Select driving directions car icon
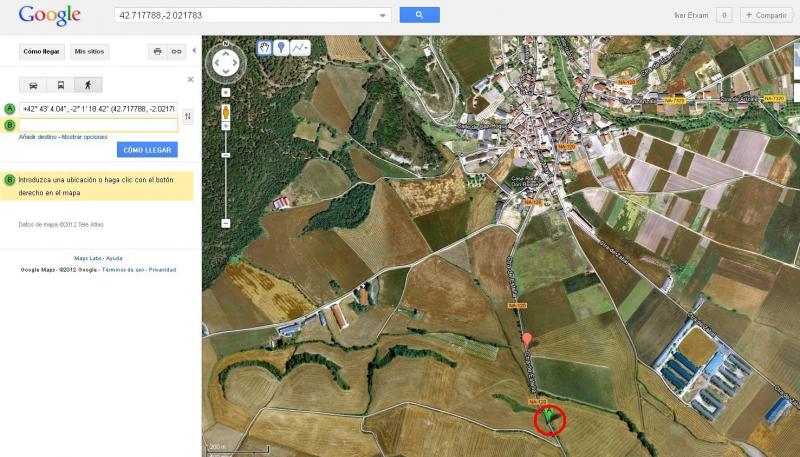The image size is (800, 457). tap(34, 85)
